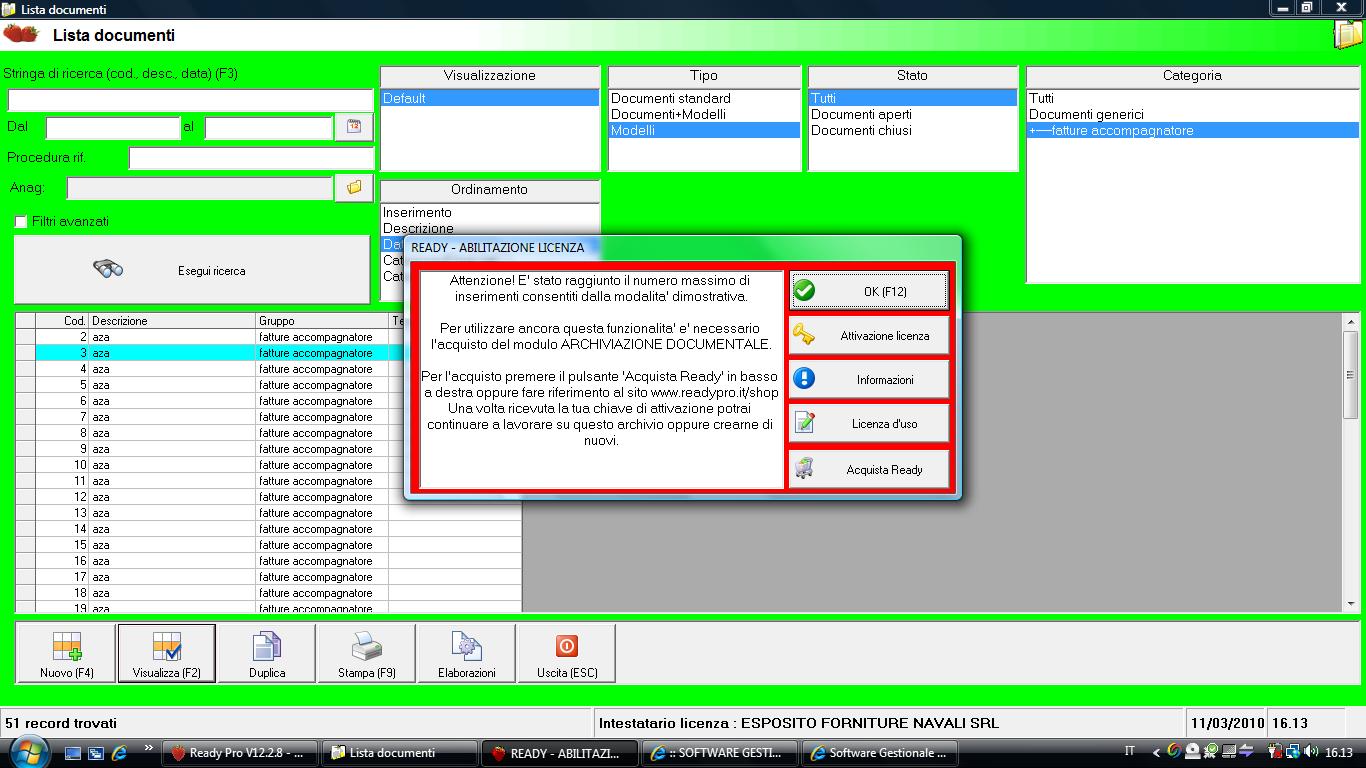1366x768 pixels.
Task: Browse Anag with the folder icon
Action: (x=354, y=187)
